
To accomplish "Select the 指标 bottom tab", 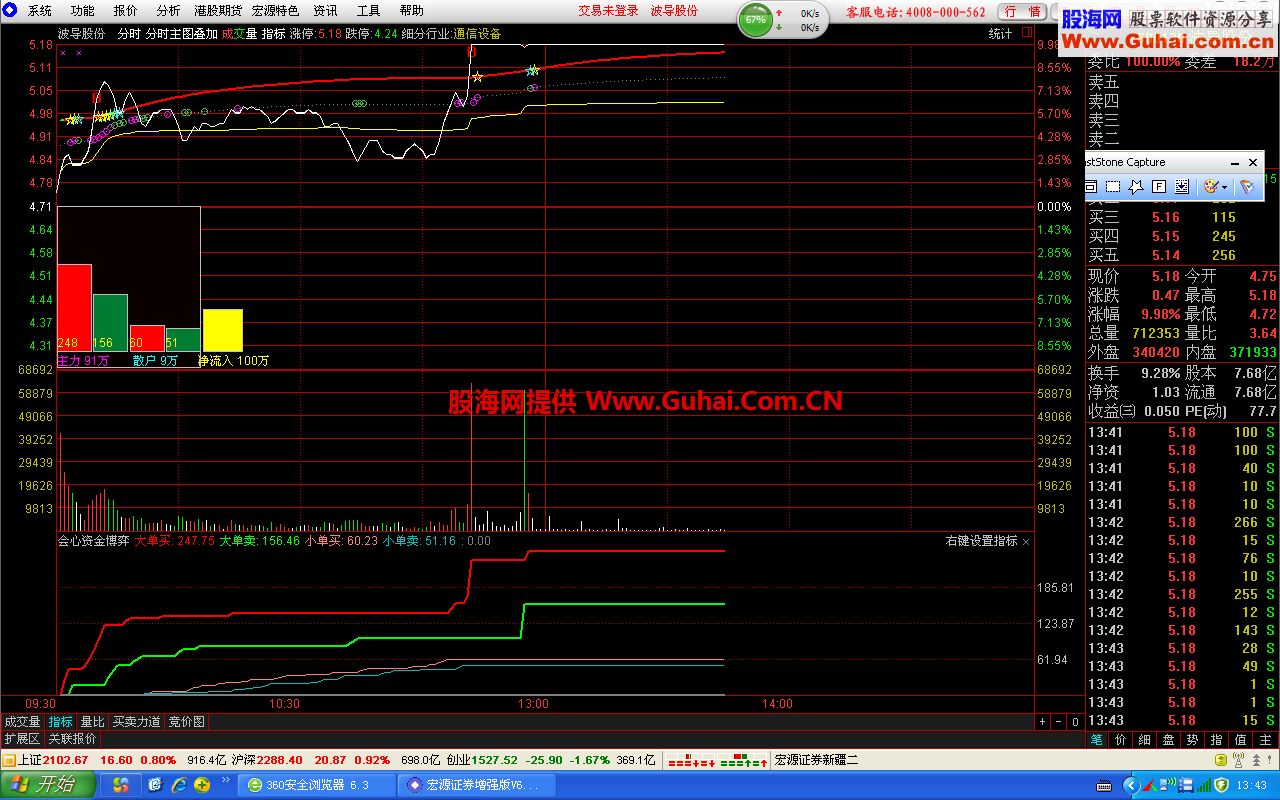I will pyautogui.click(x=61, y=721).
